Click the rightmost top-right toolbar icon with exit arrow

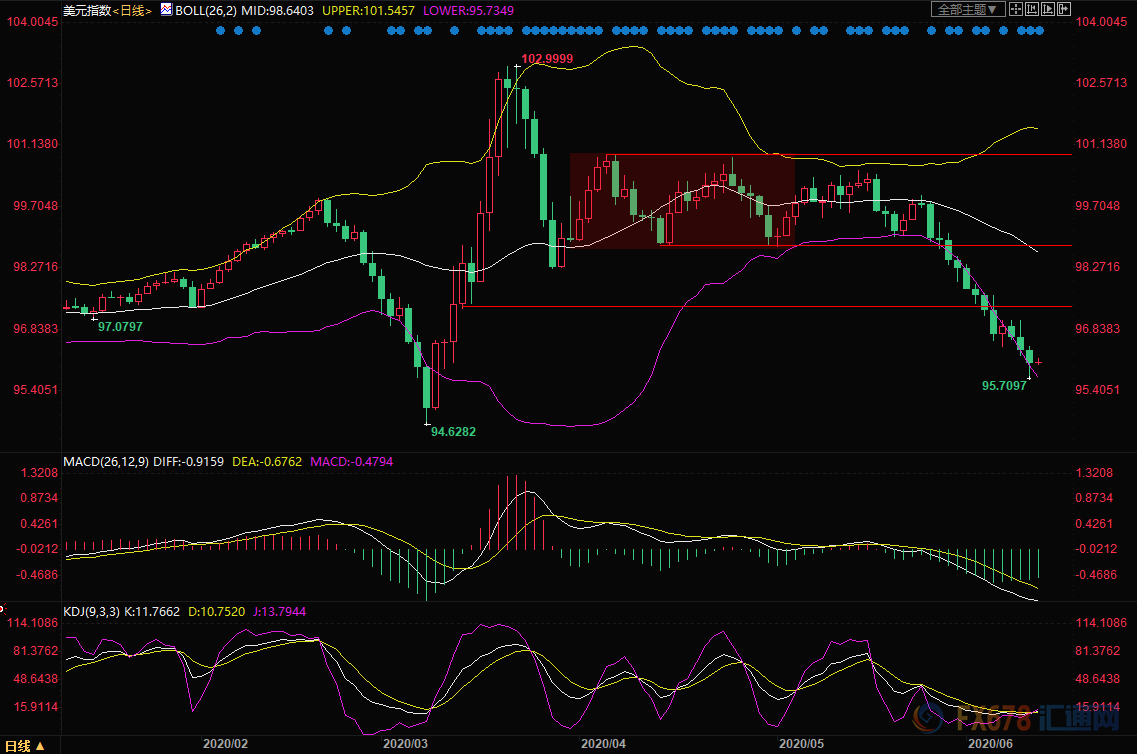tap(1062, 10)
